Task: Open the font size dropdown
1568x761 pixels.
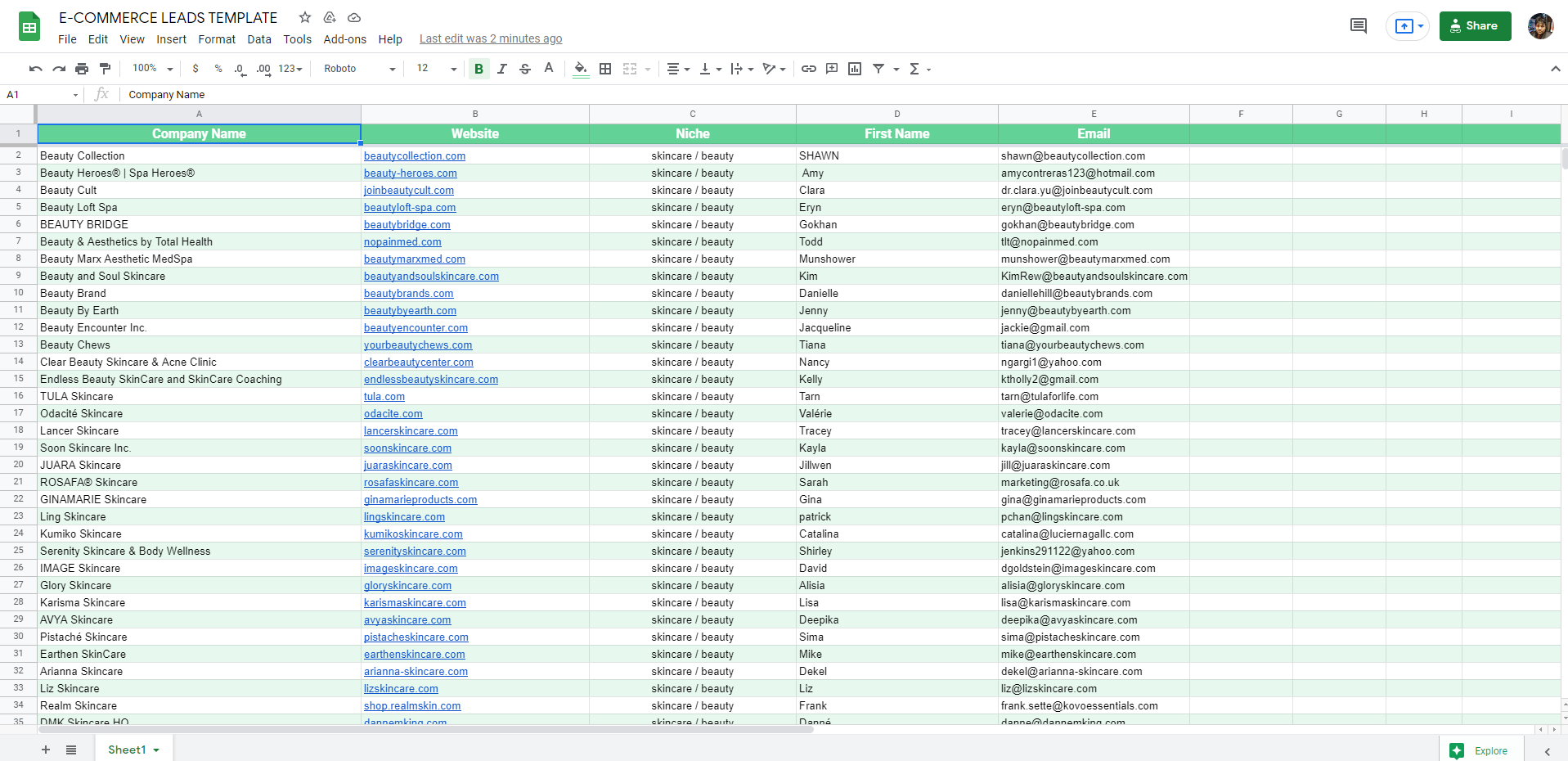Action: [437, 69]
